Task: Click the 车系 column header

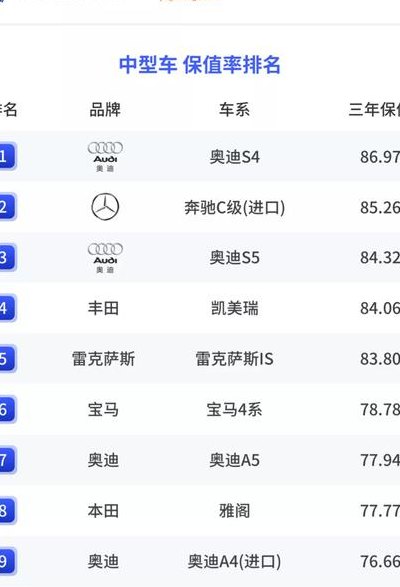Action: 234,110
